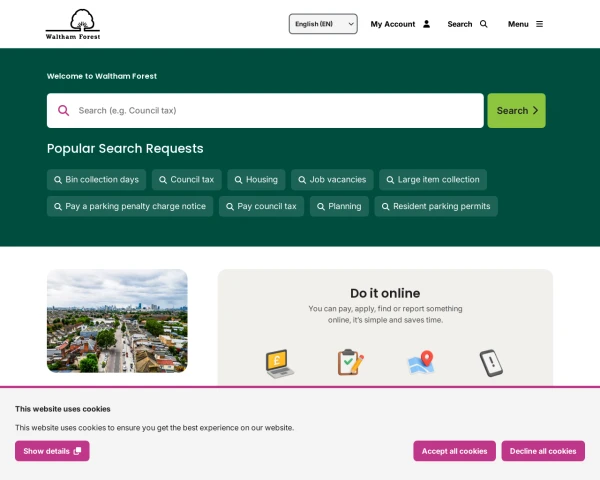
Task: Click the Waltham Forest tree logo
Action: [x=73, y=24]
